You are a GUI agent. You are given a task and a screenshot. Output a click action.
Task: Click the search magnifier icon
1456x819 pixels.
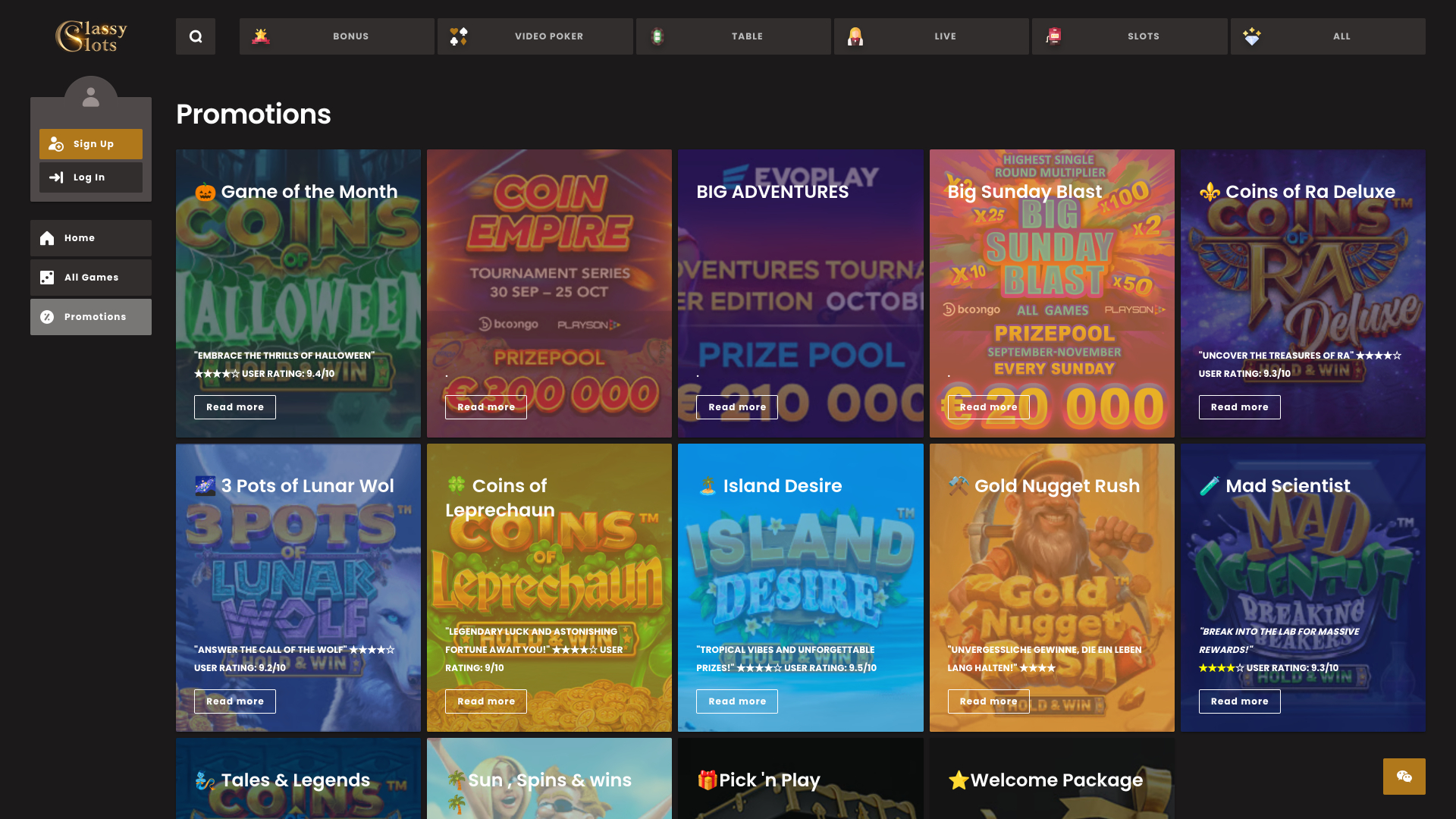pyautogui.click(x=195, y=36)
